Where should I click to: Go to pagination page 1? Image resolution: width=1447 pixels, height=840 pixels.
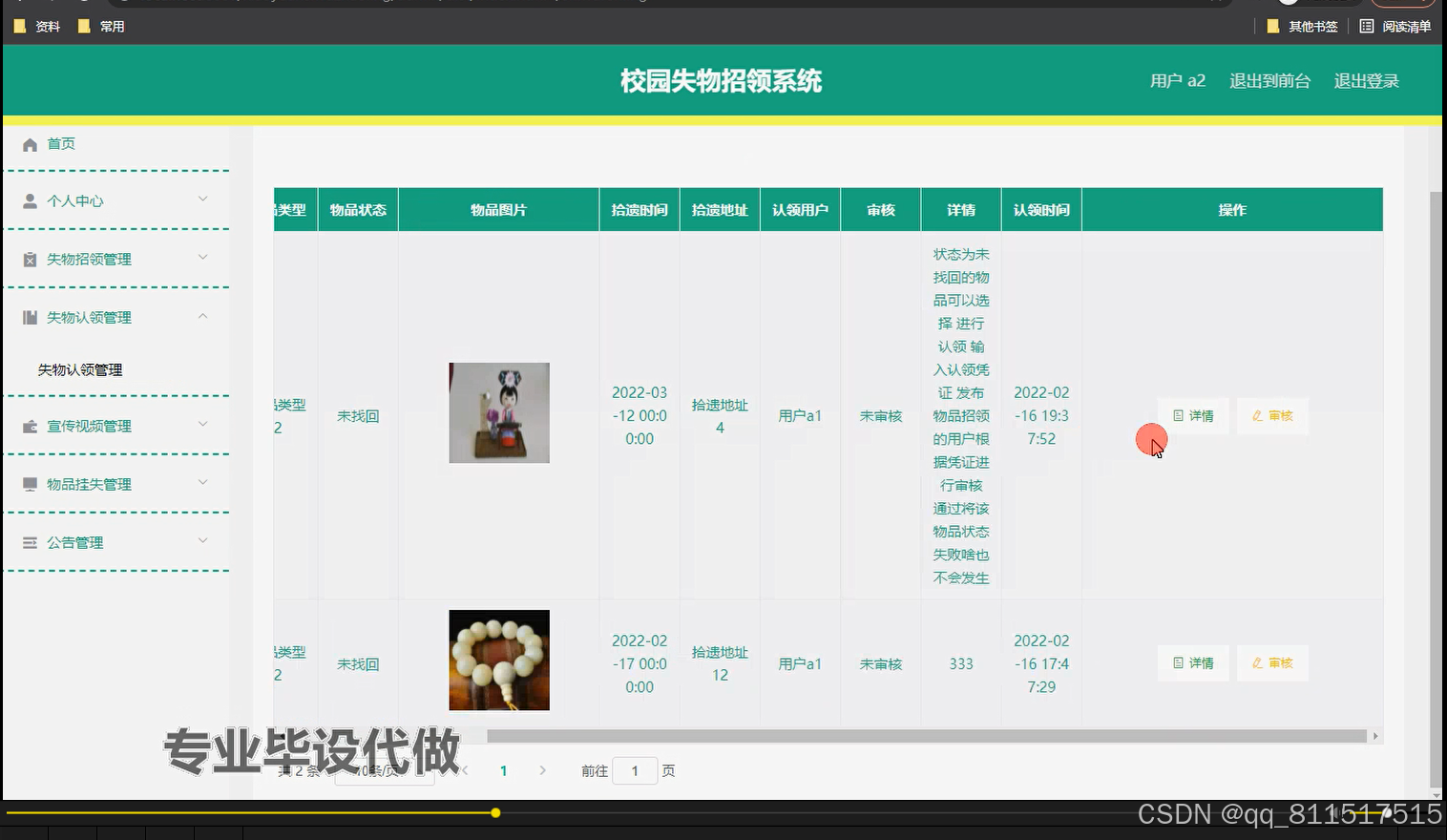tap(504, 771)
